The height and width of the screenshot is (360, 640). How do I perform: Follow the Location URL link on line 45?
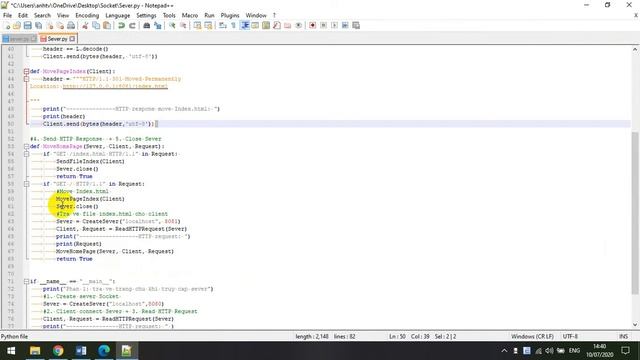pyautogui.click(x=115, y=86)
